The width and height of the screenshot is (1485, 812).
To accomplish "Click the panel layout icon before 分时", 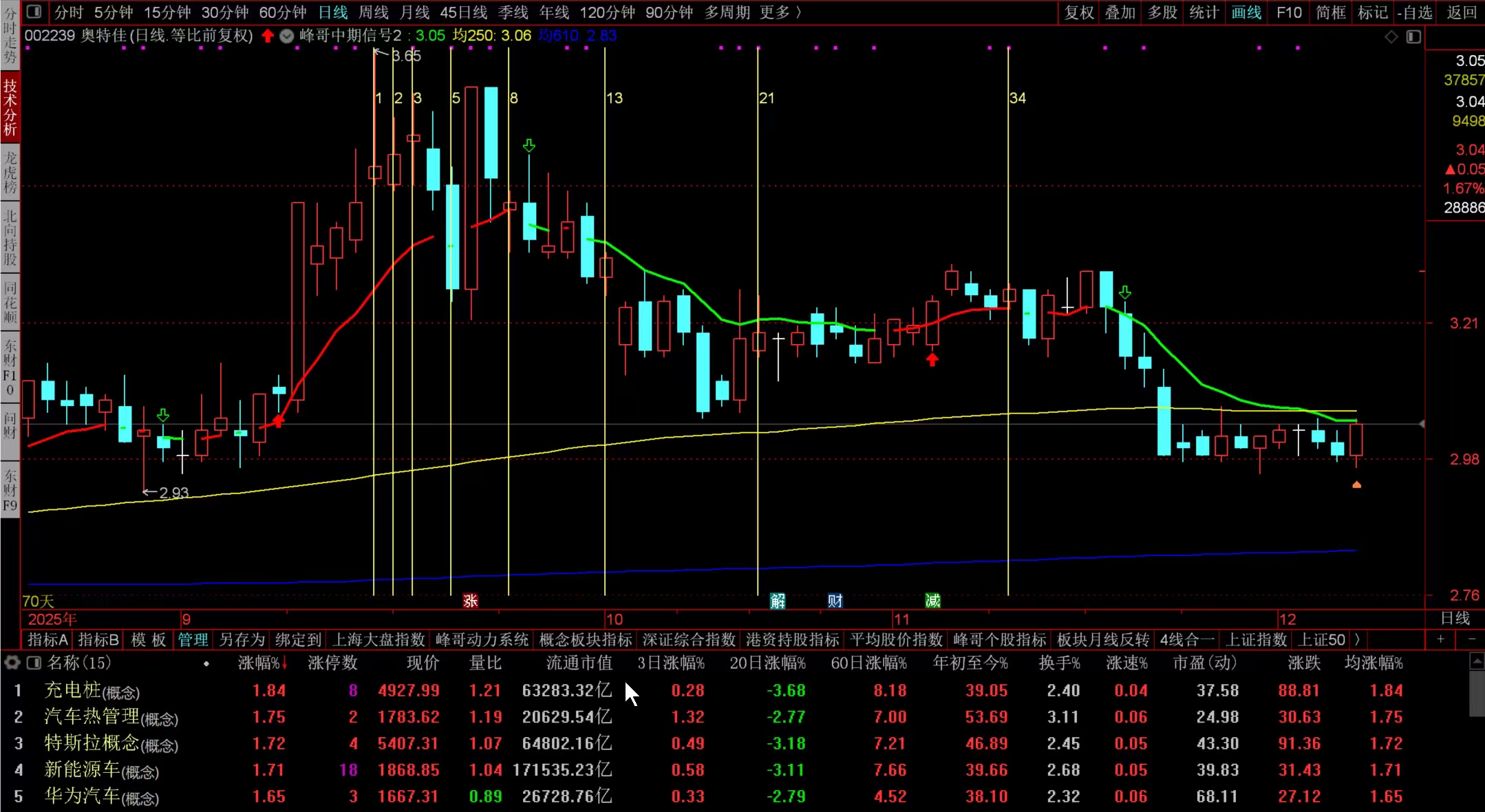I will [34, 12].
